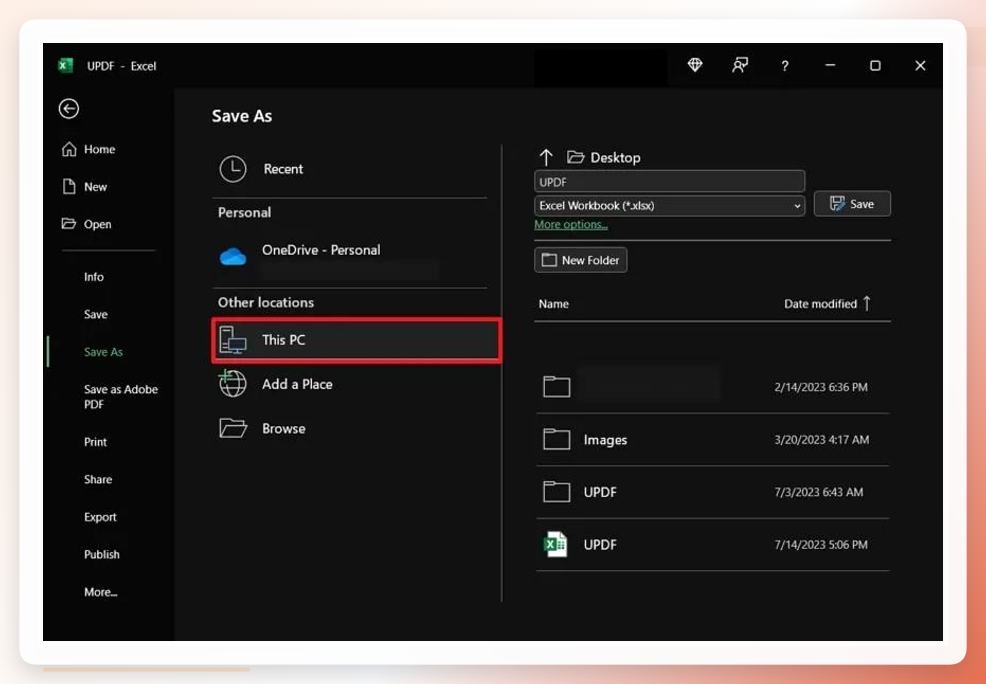Open the Images folder name

pos(605,440)
